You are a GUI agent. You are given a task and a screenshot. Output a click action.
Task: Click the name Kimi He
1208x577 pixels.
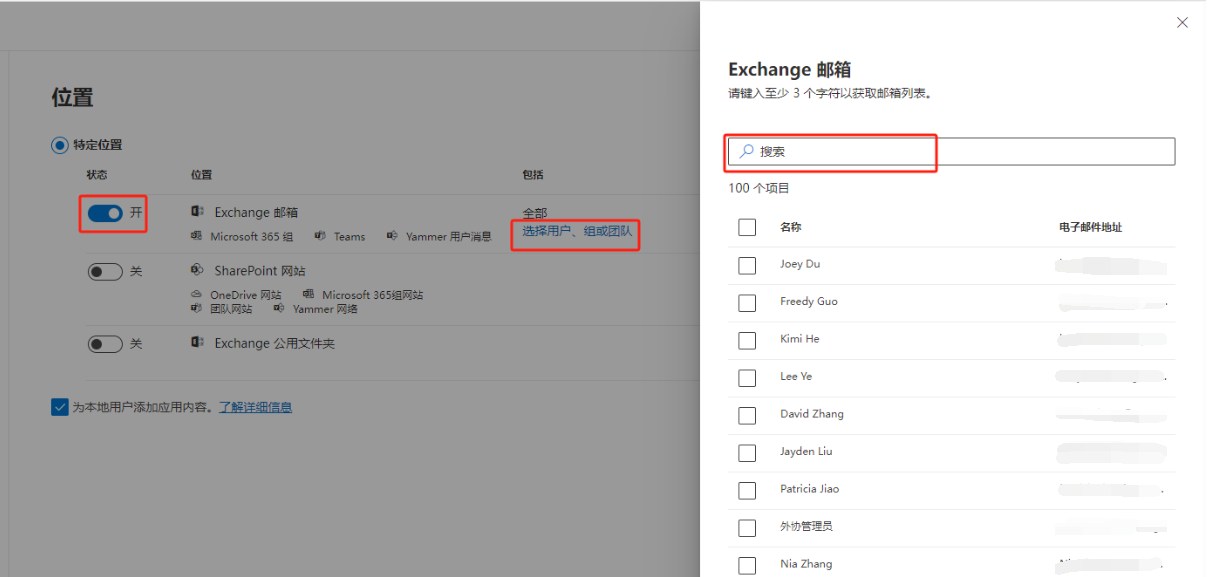800,339
